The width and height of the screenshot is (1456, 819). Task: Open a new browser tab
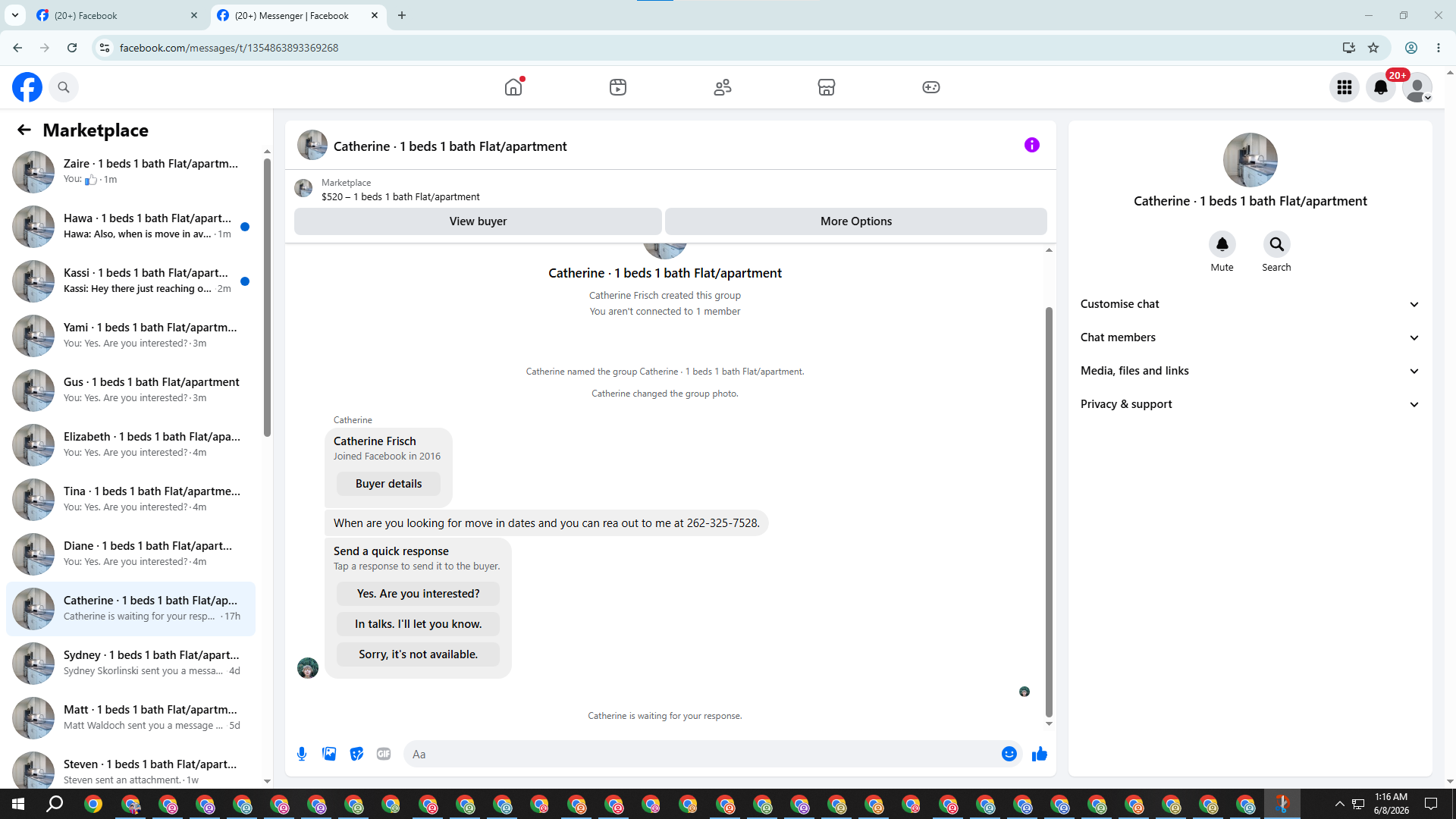(x=402, y=15)
